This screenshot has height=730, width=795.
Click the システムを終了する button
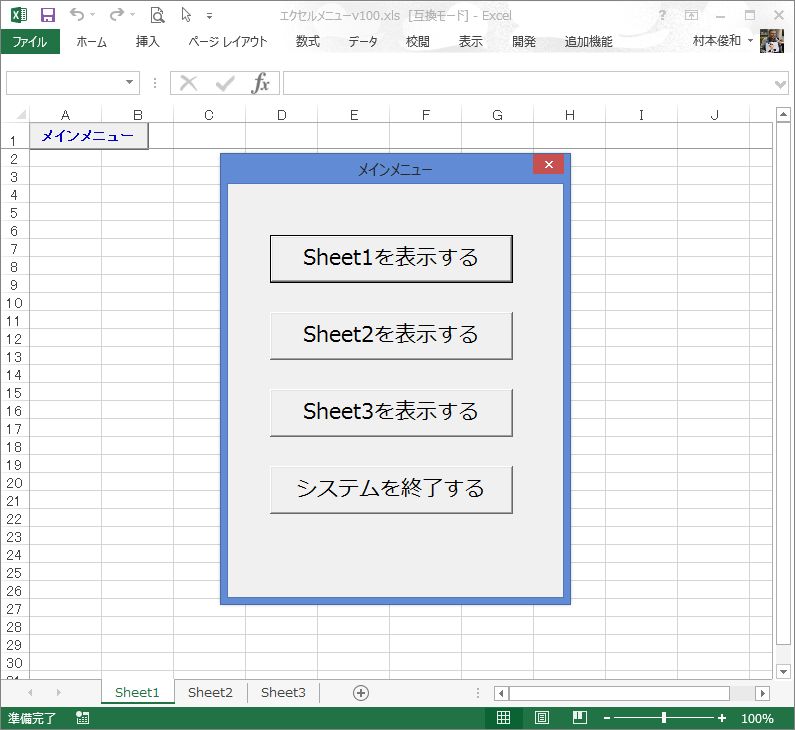coord(391,489)
